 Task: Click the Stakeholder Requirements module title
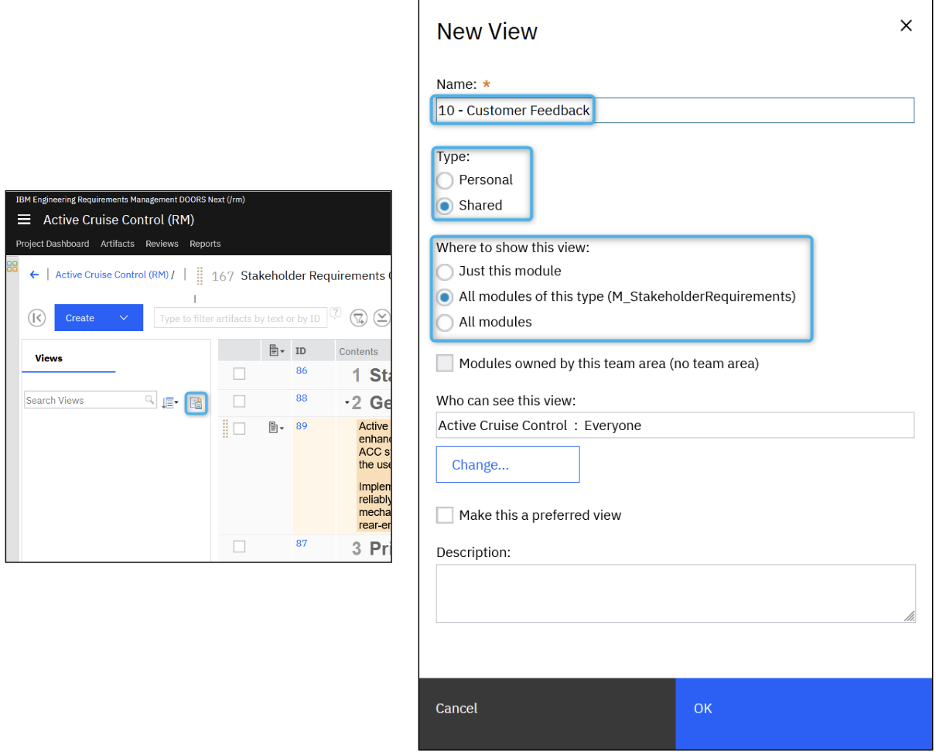point(315,276)
